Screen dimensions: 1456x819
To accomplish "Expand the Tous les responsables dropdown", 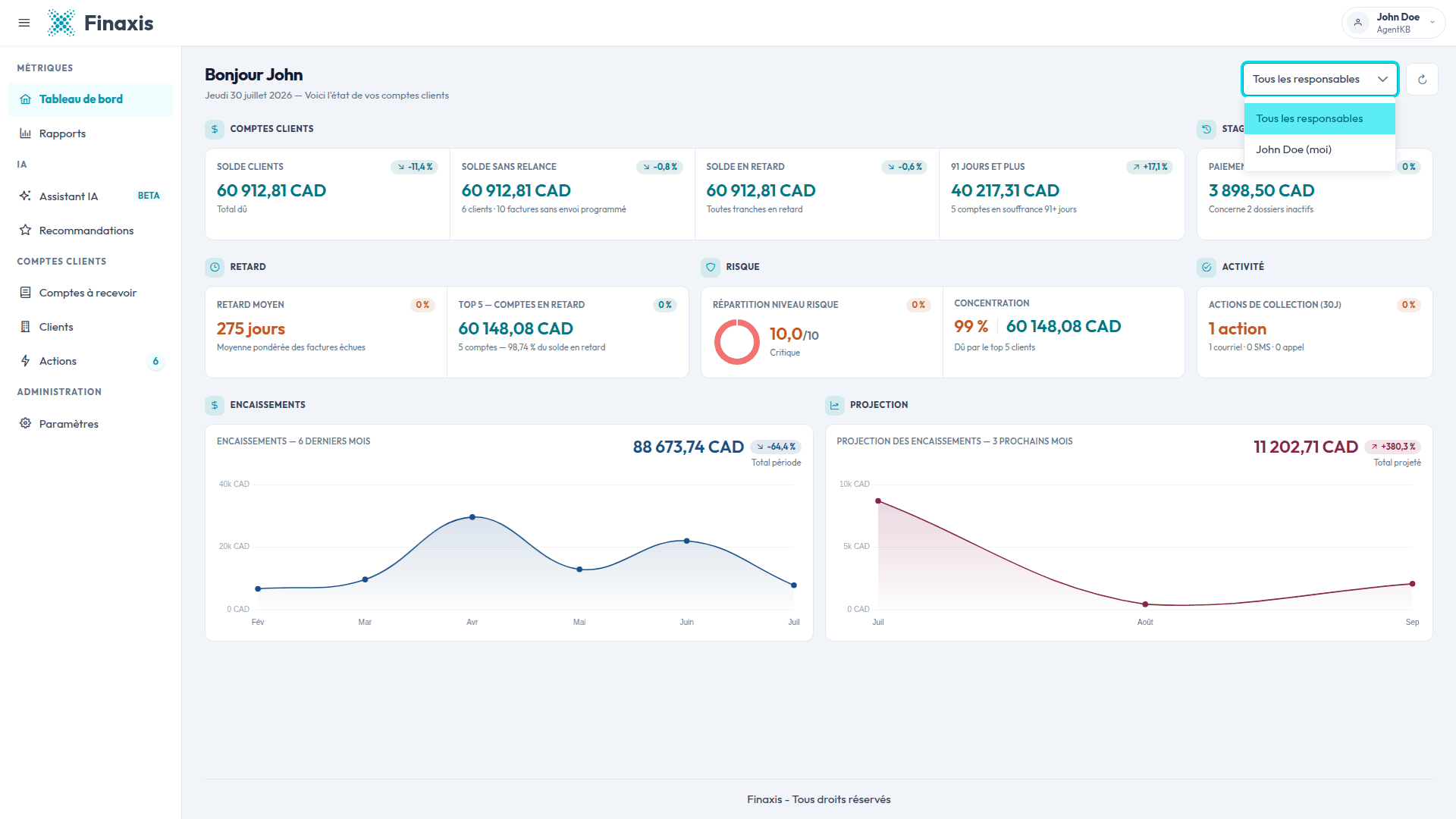I will tap(1319, 79).
